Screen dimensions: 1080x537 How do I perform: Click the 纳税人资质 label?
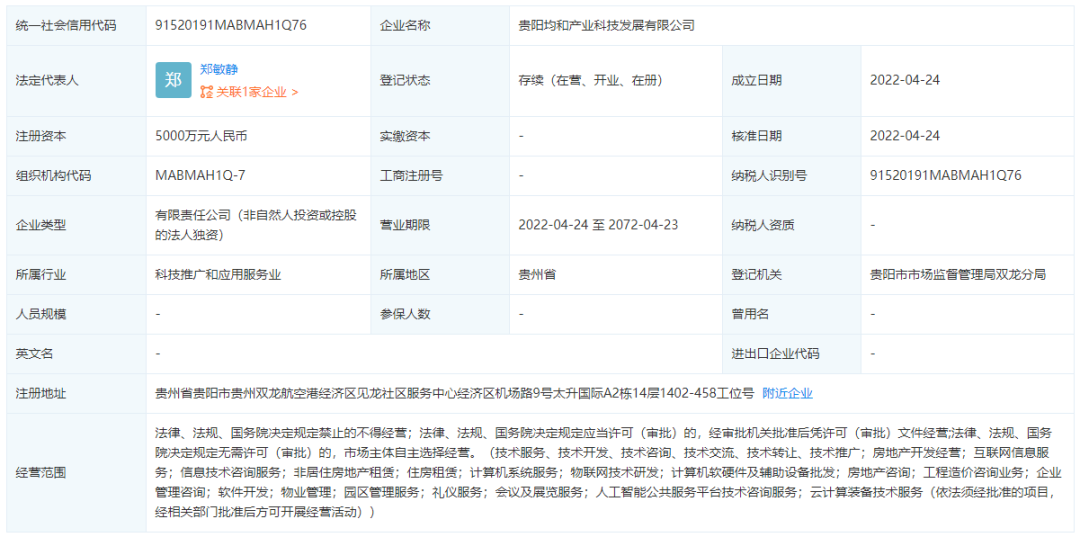pos(763,224)
